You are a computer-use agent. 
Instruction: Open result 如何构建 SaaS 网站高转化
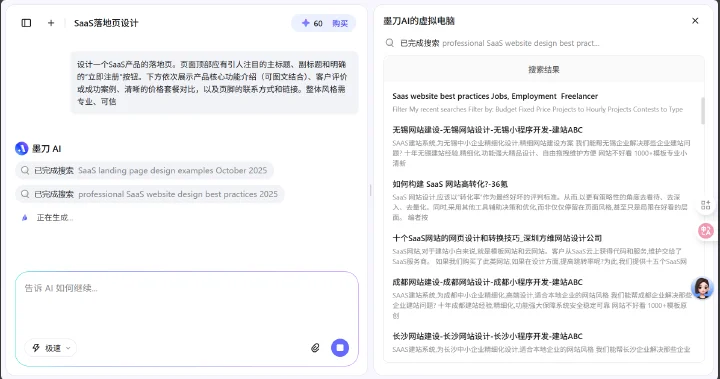pyautogui.click(x=450, y=184)
